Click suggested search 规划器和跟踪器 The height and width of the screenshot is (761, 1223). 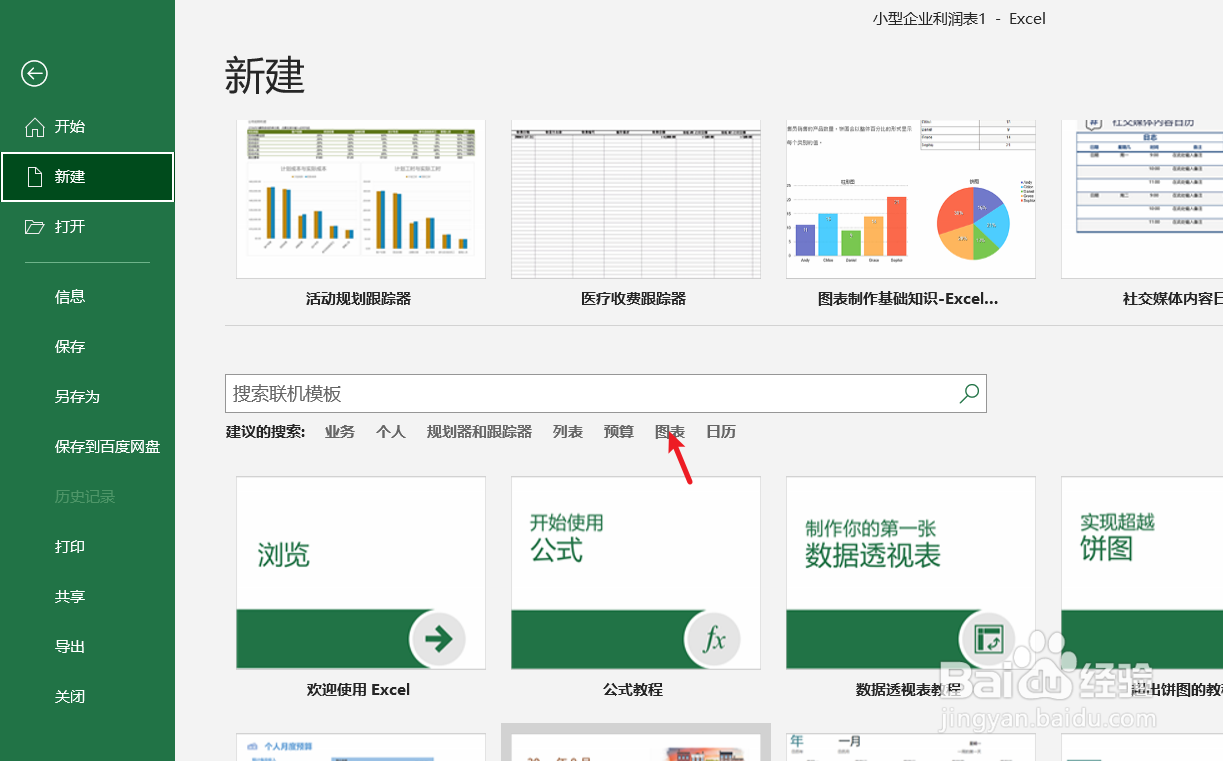(x=479, y=432)
